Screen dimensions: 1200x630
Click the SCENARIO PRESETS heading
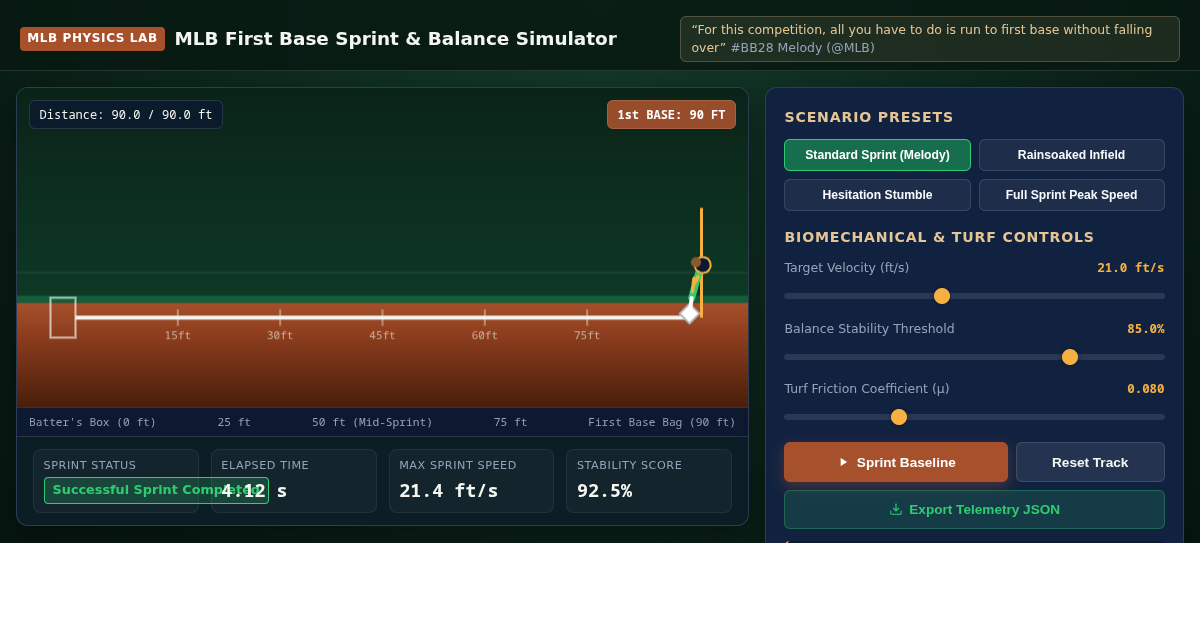(869, 117)
